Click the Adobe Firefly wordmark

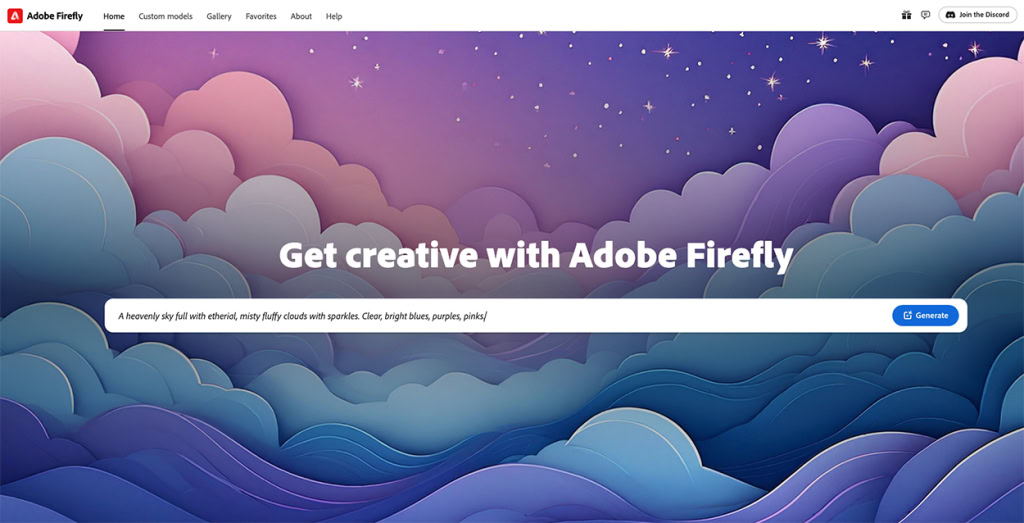(55, 16)
